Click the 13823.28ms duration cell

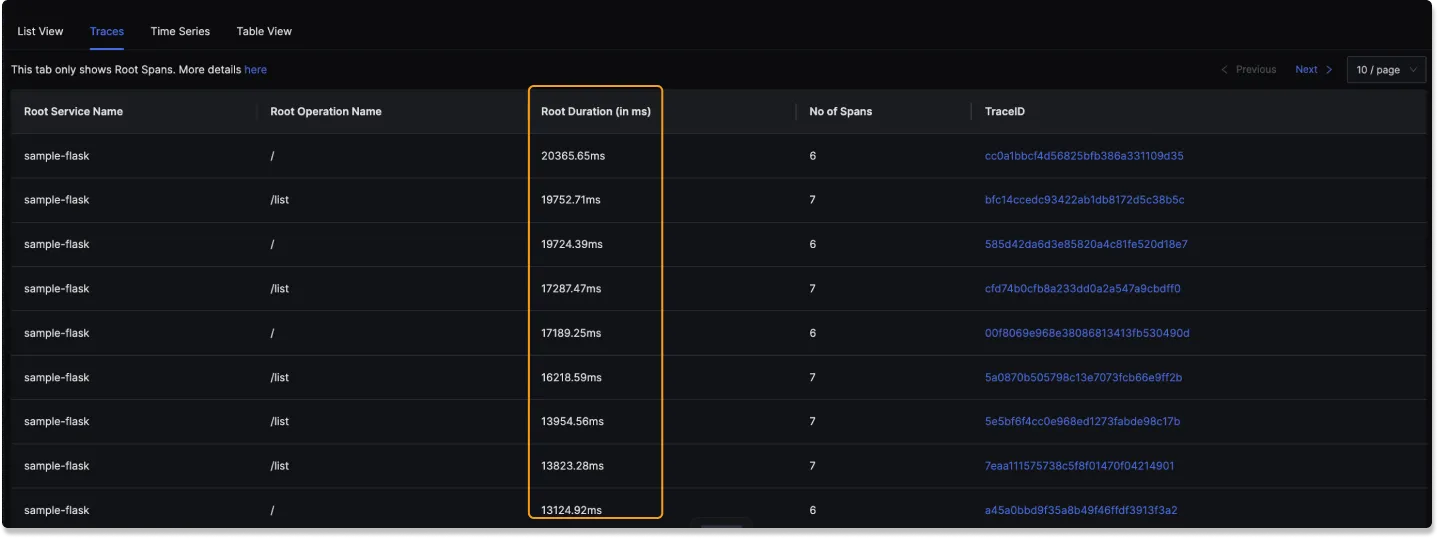tap(572, 466)
